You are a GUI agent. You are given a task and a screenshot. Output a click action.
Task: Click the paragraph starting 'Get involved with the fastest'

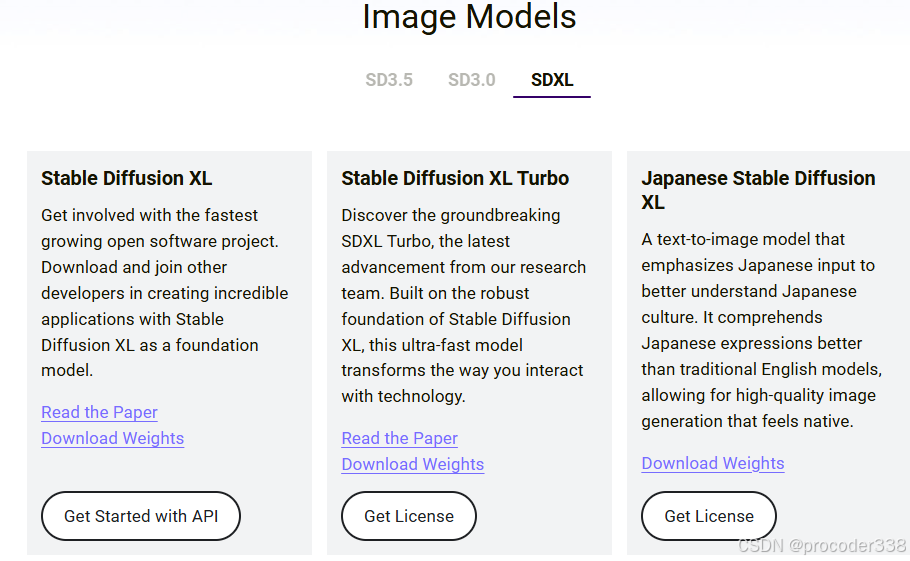click(165, 292)
